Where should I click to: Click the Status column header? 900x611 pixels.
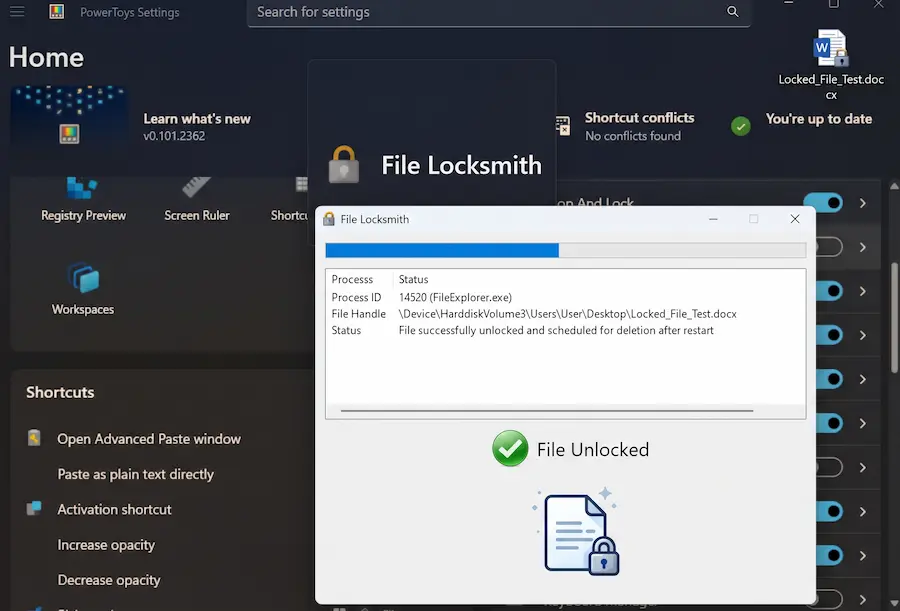[x=413, y=279]
